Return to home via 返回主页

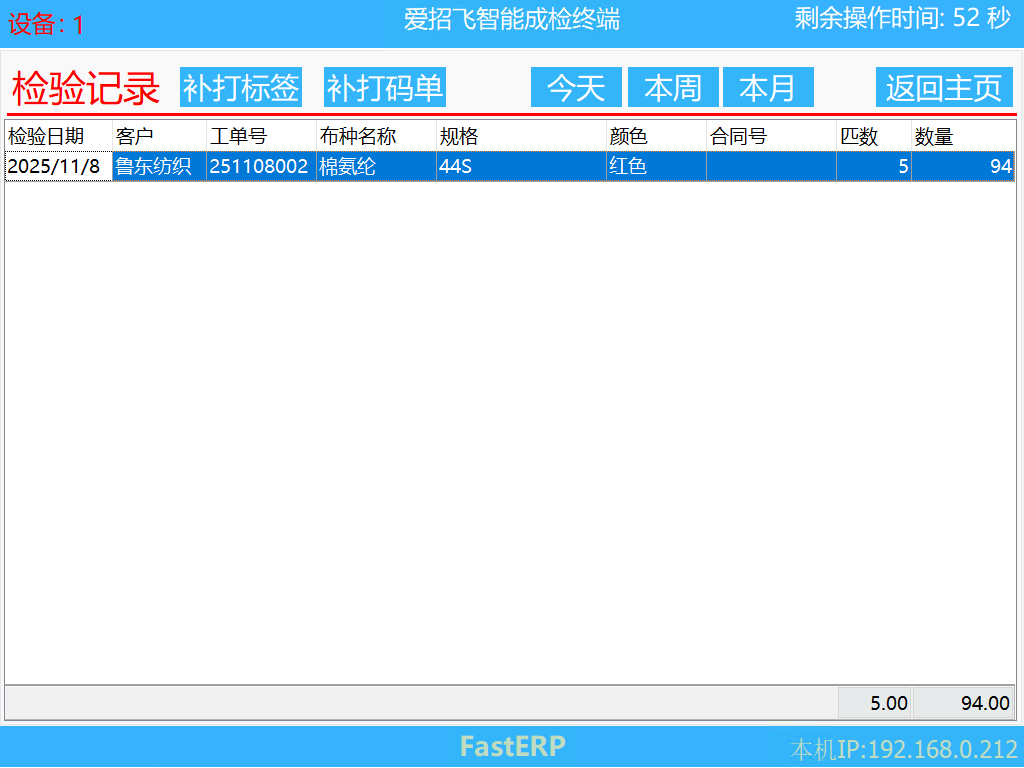tap(944, 88)
